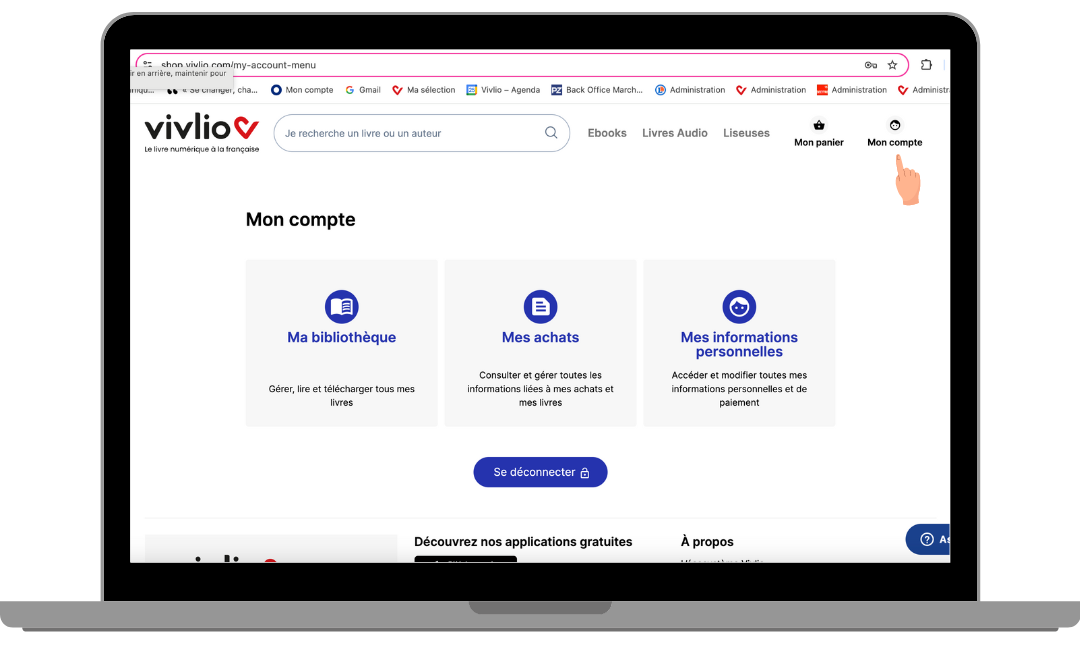Image resolution: width=1080 pixels, height=650 pixels.
Task: Open the Administration bookmark with blue circle icon
Action: 690,90
